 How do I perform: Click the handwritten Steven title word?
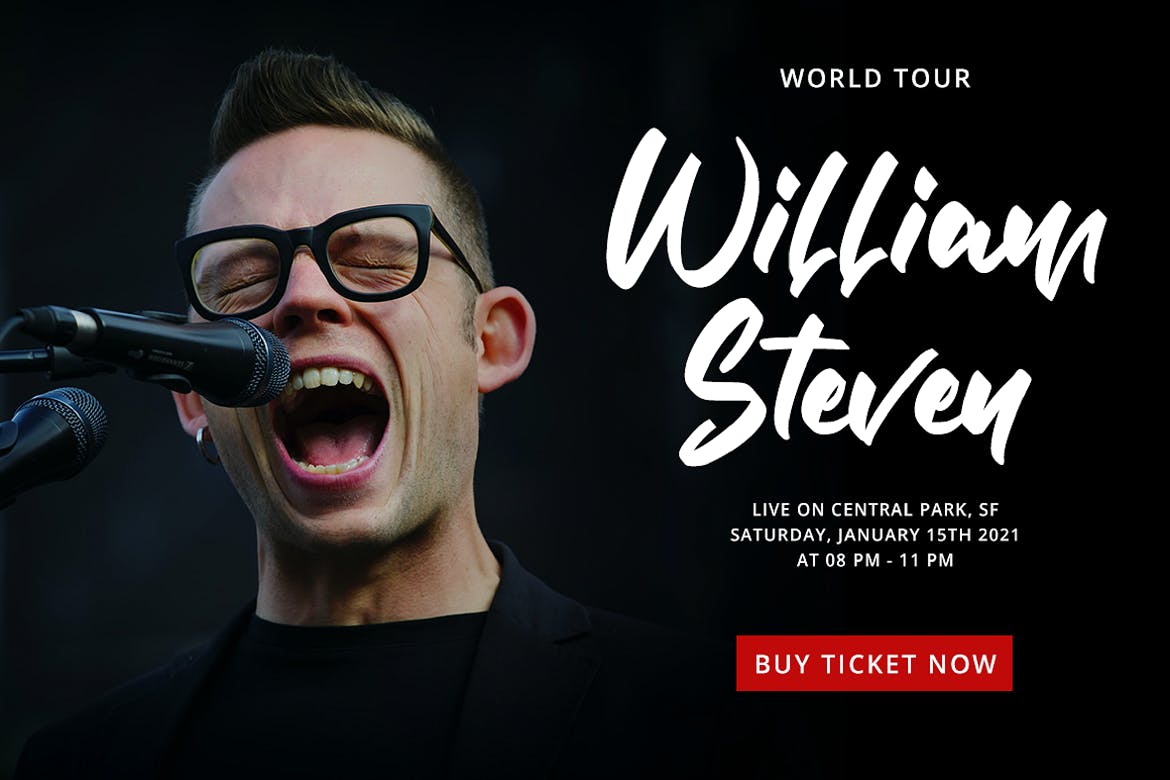click(x=854, y=393)
